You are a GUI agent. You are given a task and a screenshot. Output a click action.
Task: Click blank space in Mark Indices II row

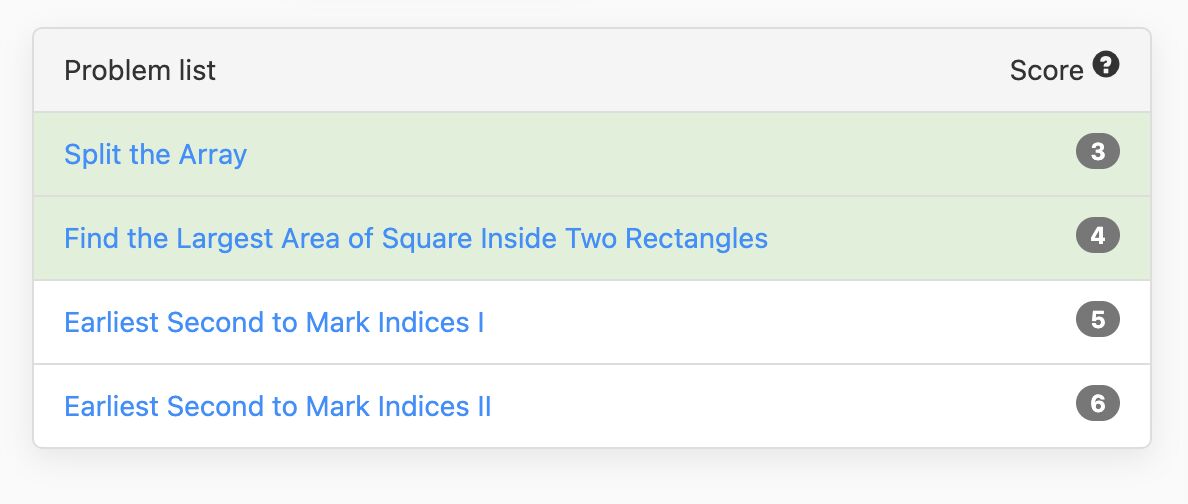tap(780, 407)
